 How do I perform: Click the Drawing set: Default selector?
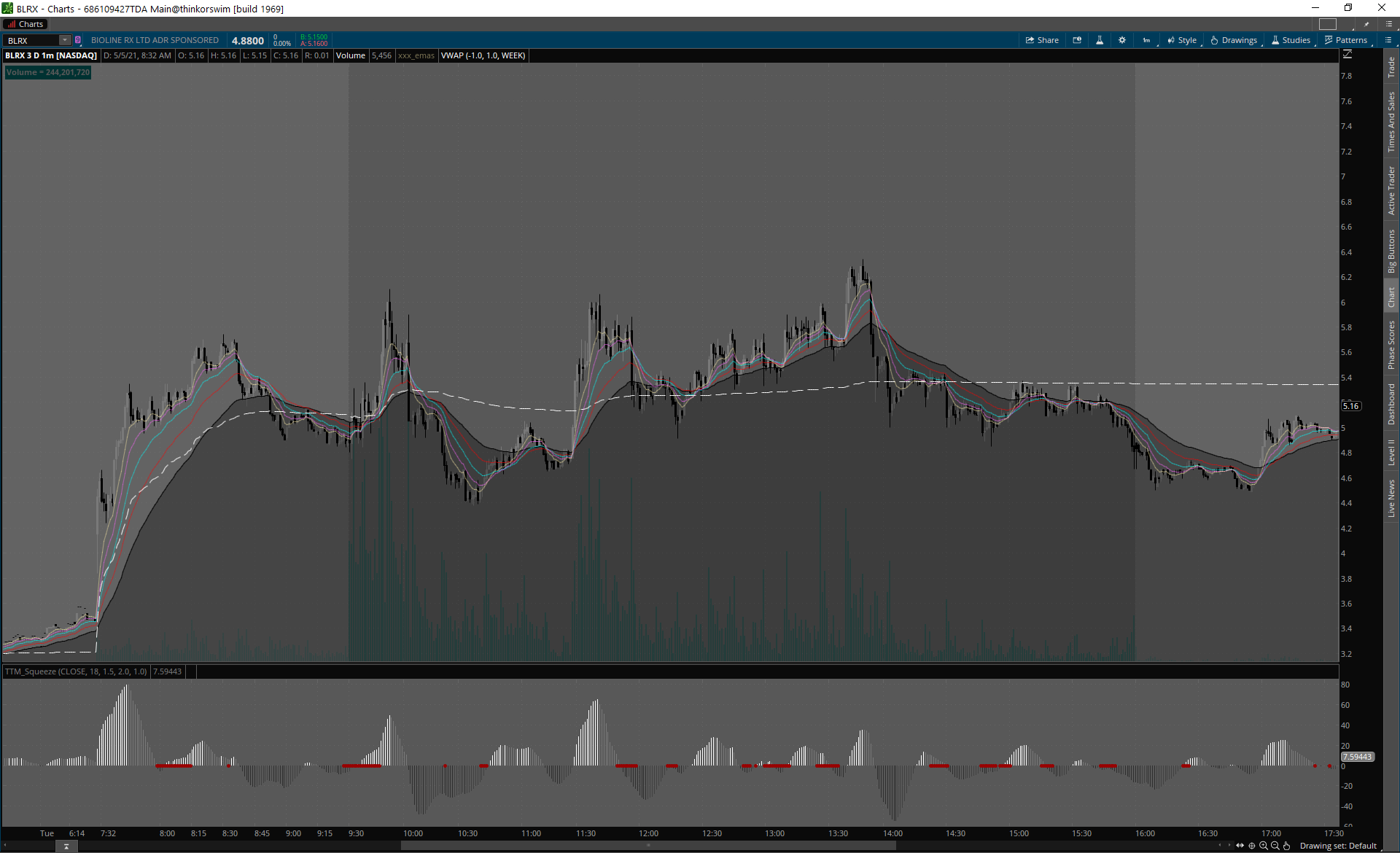pyautogui.click(x=1338, y=846)
